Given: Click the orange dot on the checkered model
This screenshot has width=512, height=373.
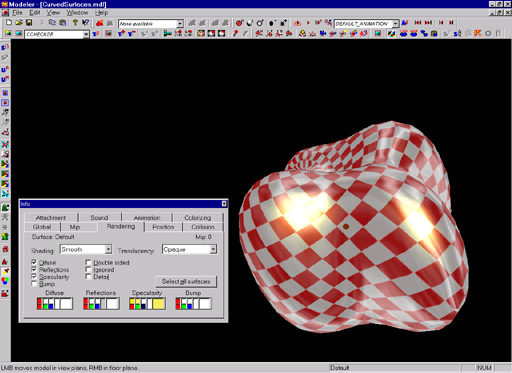Looking at the screenshot, I should click(346, 226).
